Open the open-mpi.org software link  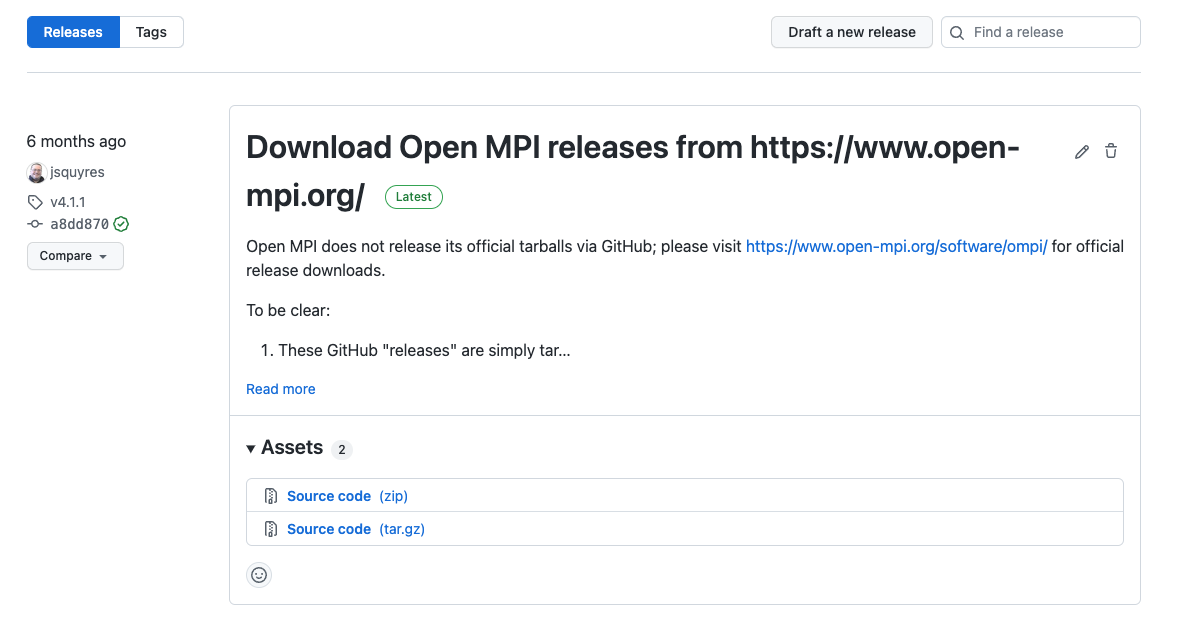(897, 246)
